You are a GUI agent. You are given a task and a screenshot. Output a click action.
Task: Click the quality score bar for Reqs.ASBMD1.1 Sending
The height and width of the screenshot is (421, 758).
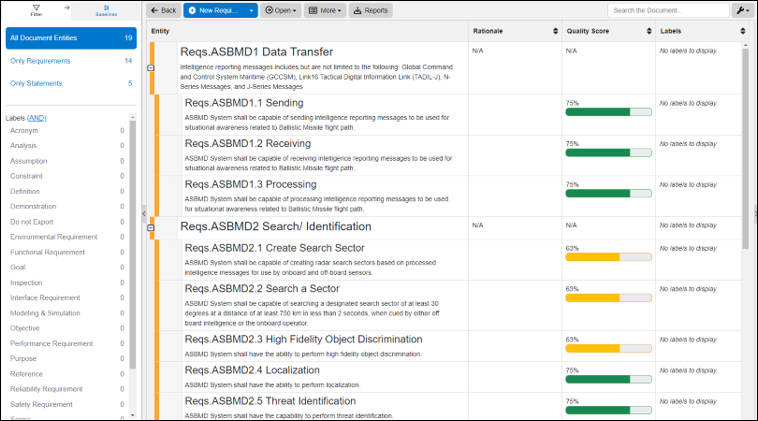[608, 111]
